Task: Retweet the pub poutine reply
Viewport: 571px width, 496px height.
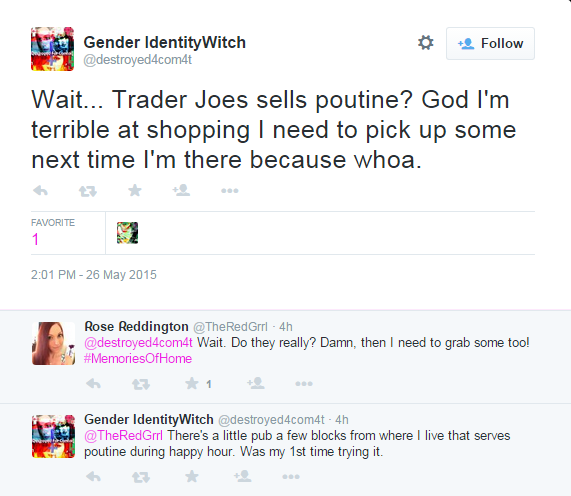Action: click(141, 477)
